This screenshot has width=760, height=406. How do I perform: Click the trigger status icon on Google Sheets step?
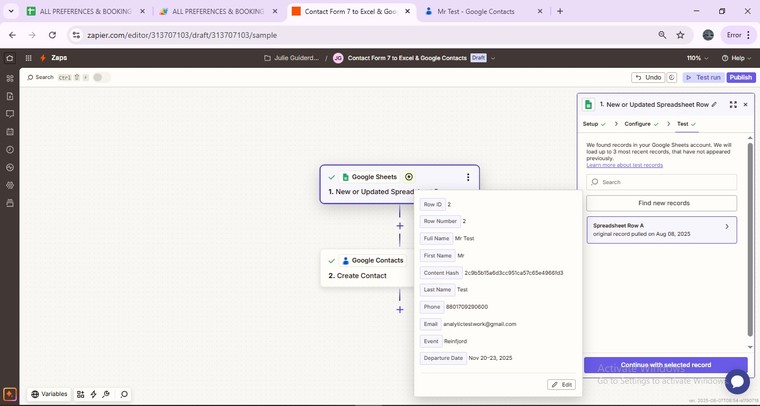click(x=409, y=177)
